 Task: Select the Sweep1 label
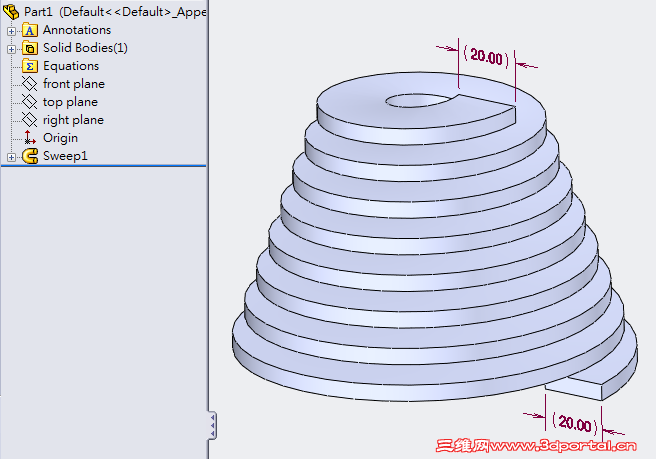coord(65,156)
